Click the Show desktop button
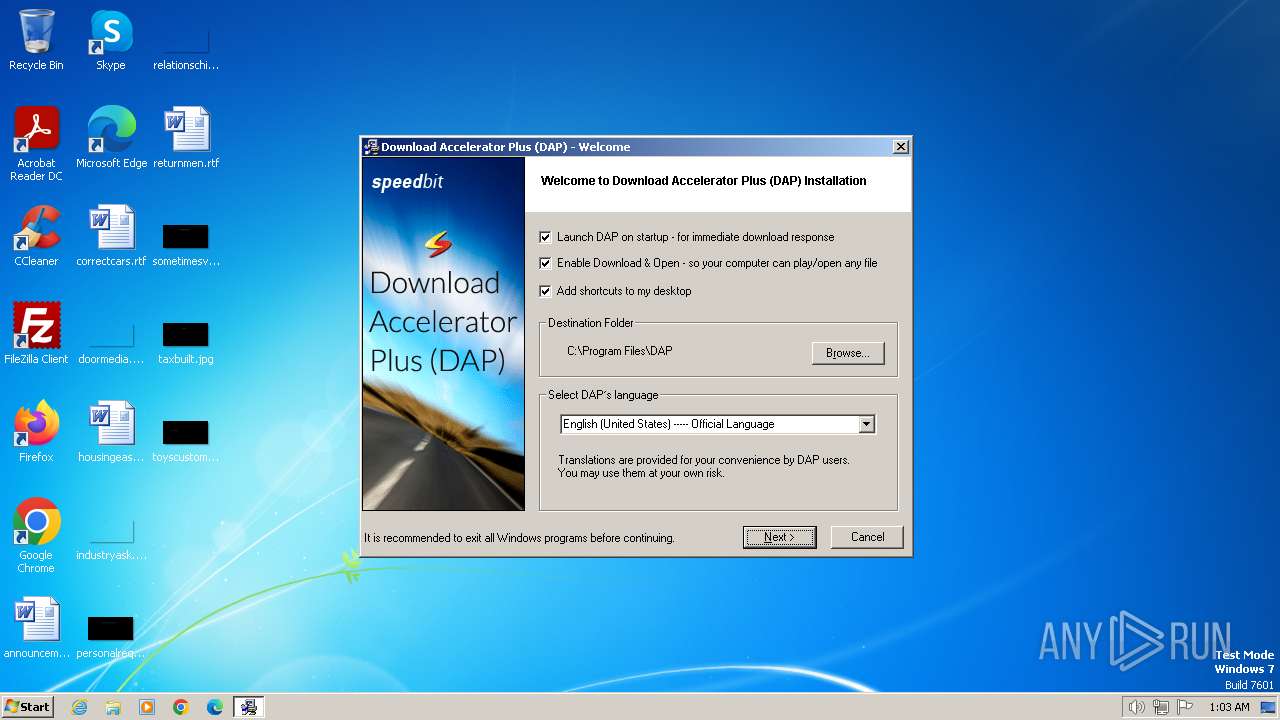The image size is (1280, 720). pos(1269,707)
